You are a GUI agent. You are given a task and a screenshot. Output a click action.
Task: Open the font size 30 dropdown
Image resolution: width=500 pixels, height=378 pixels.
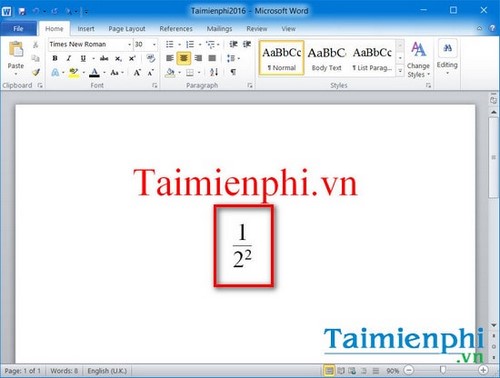[154, 44]
